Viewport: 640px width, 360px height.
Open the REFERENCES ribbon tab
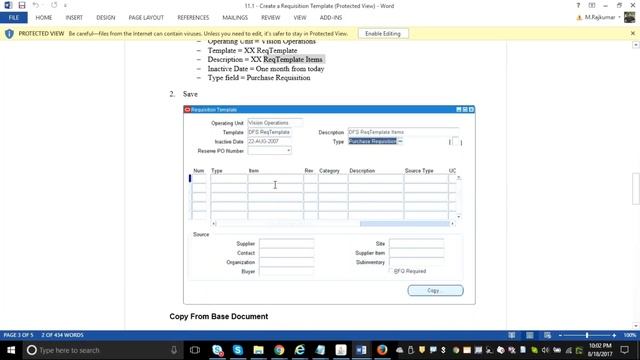pos(193,18)
